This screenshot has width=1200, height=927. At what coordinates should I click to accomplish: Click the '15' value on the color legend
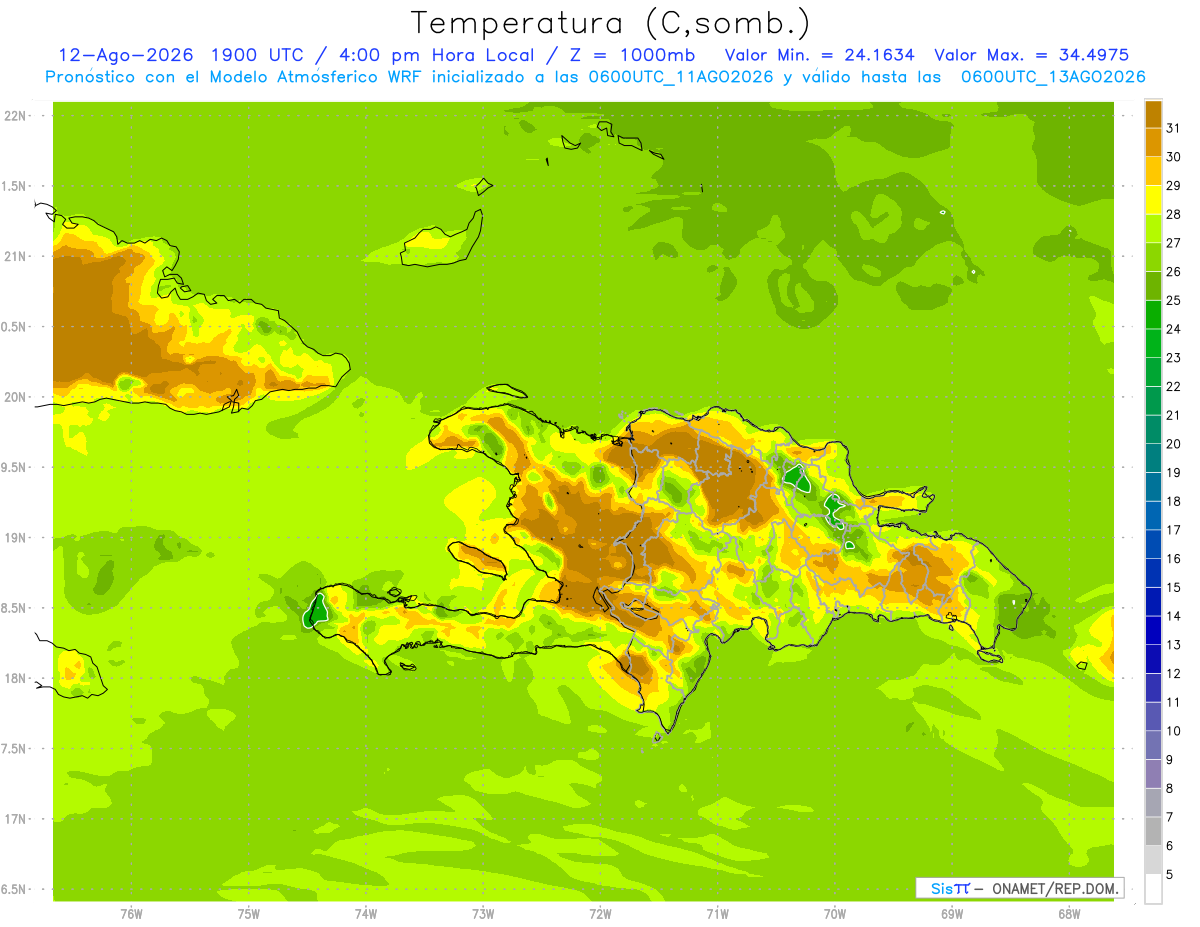click(x=1174, y=588)
